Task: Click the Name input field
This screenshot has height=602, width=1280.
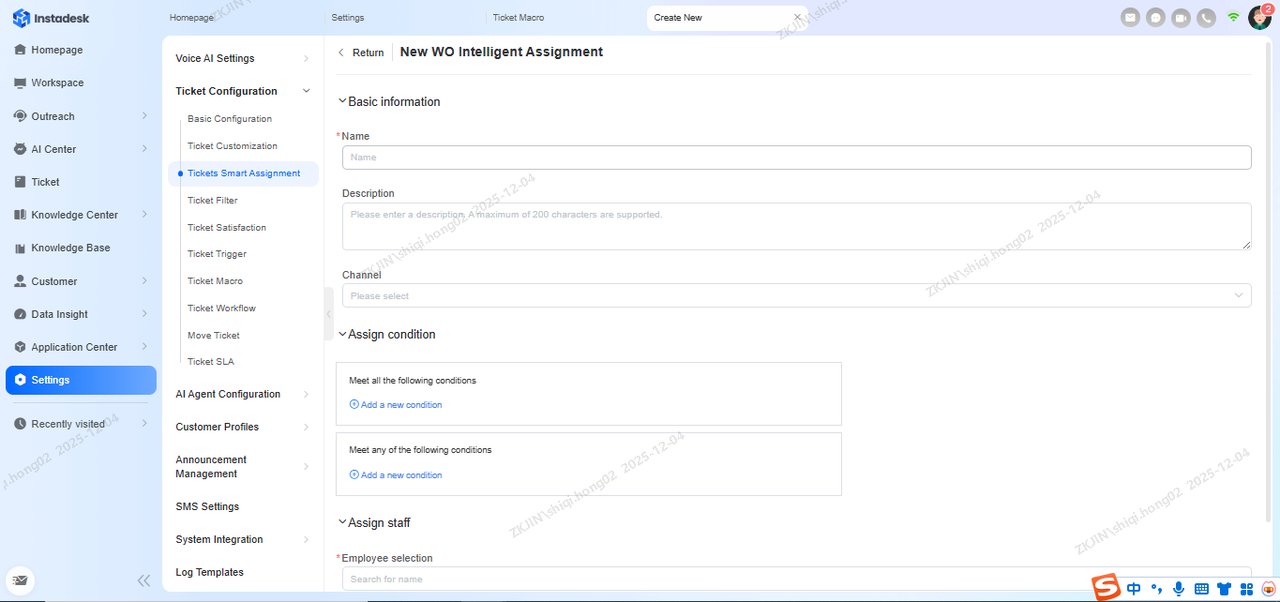Action: coord(796,157)
